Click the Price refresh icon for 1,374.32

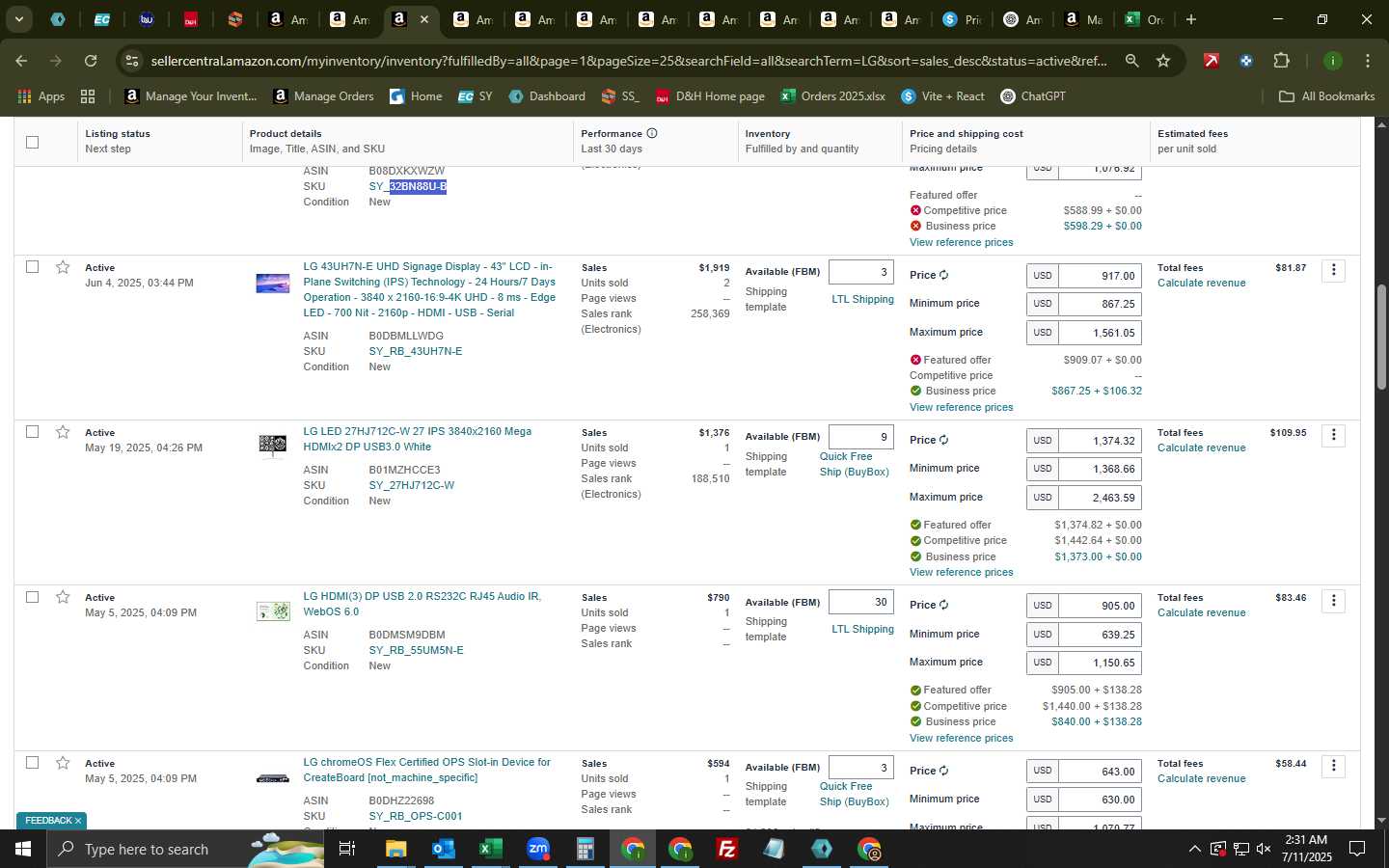(x=944, y=440)
